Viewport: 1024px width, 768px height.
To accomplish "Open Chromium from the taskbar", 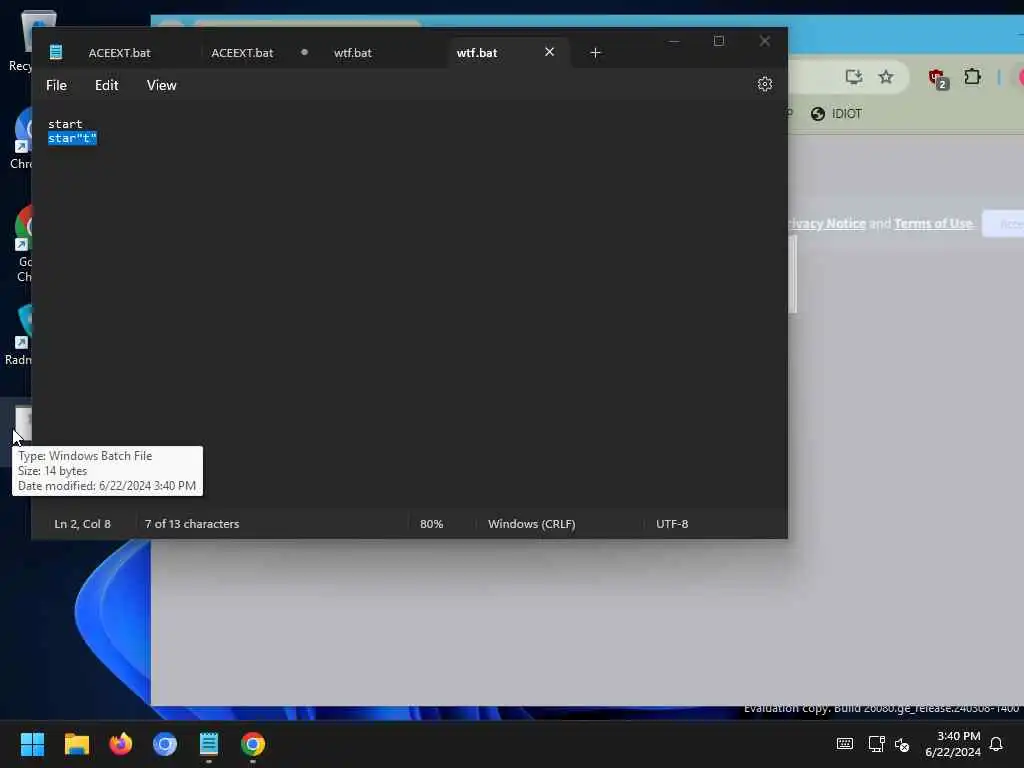I will [x=165, y=744].
